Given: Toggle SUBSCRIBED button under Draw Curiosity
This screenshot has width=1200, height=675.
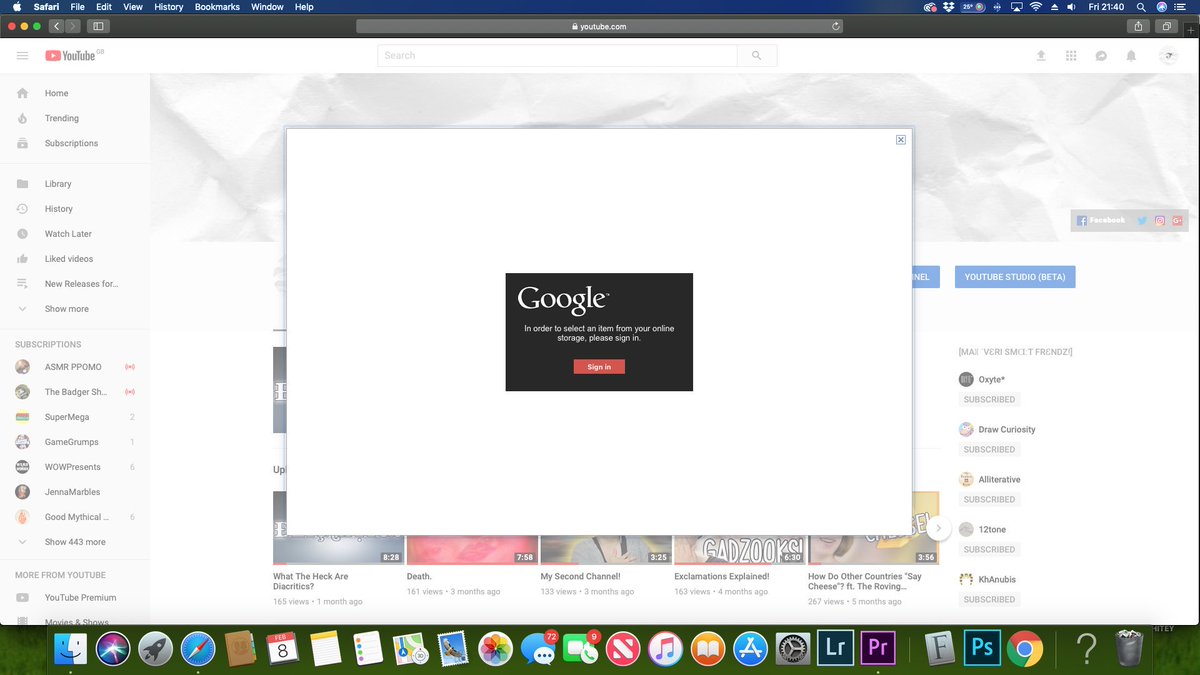Looking at the screenshot, I should click(989, 450).
